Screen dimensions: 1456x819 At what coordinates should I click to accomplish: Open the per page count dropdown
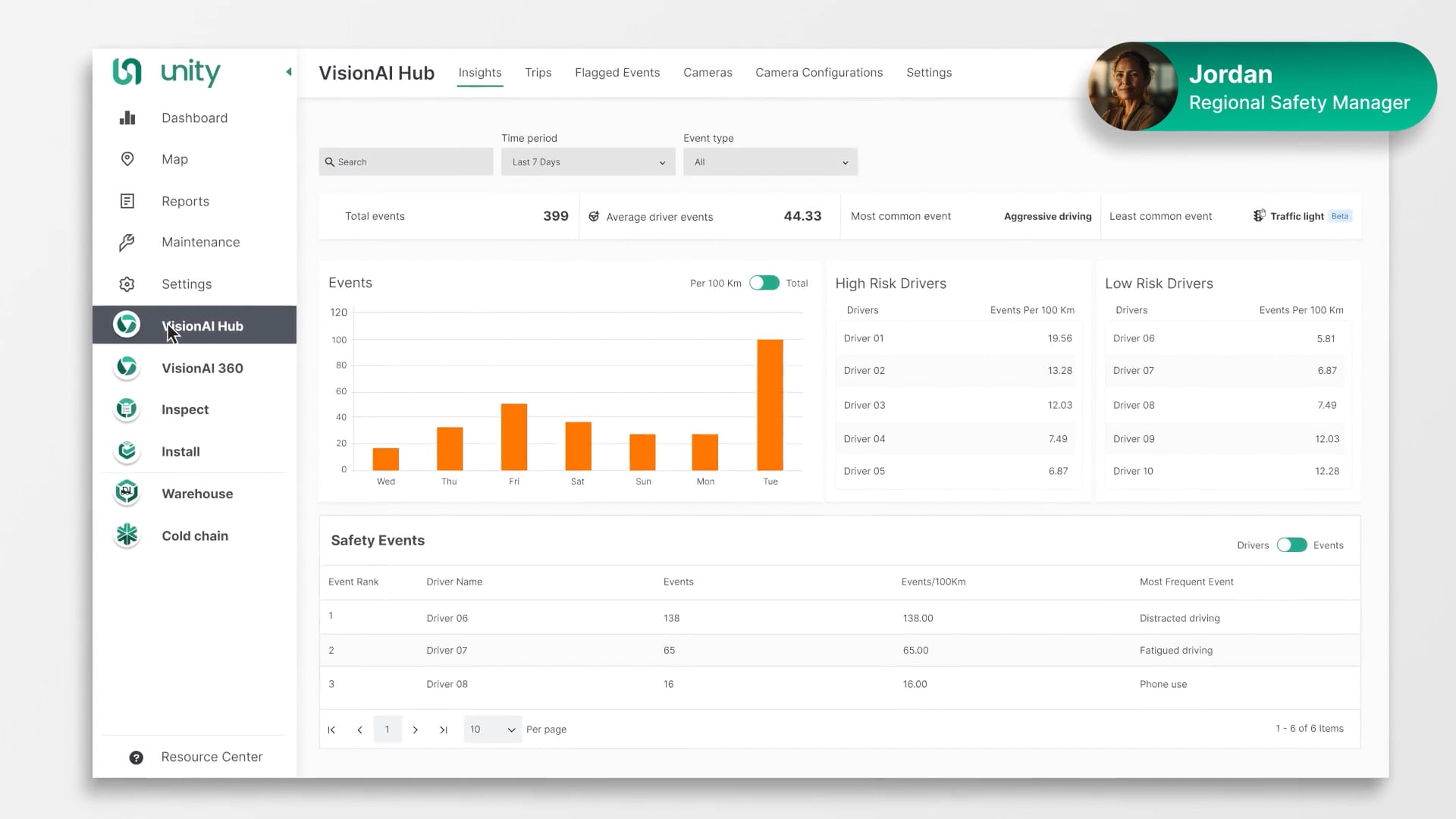[x=492, y=730]
